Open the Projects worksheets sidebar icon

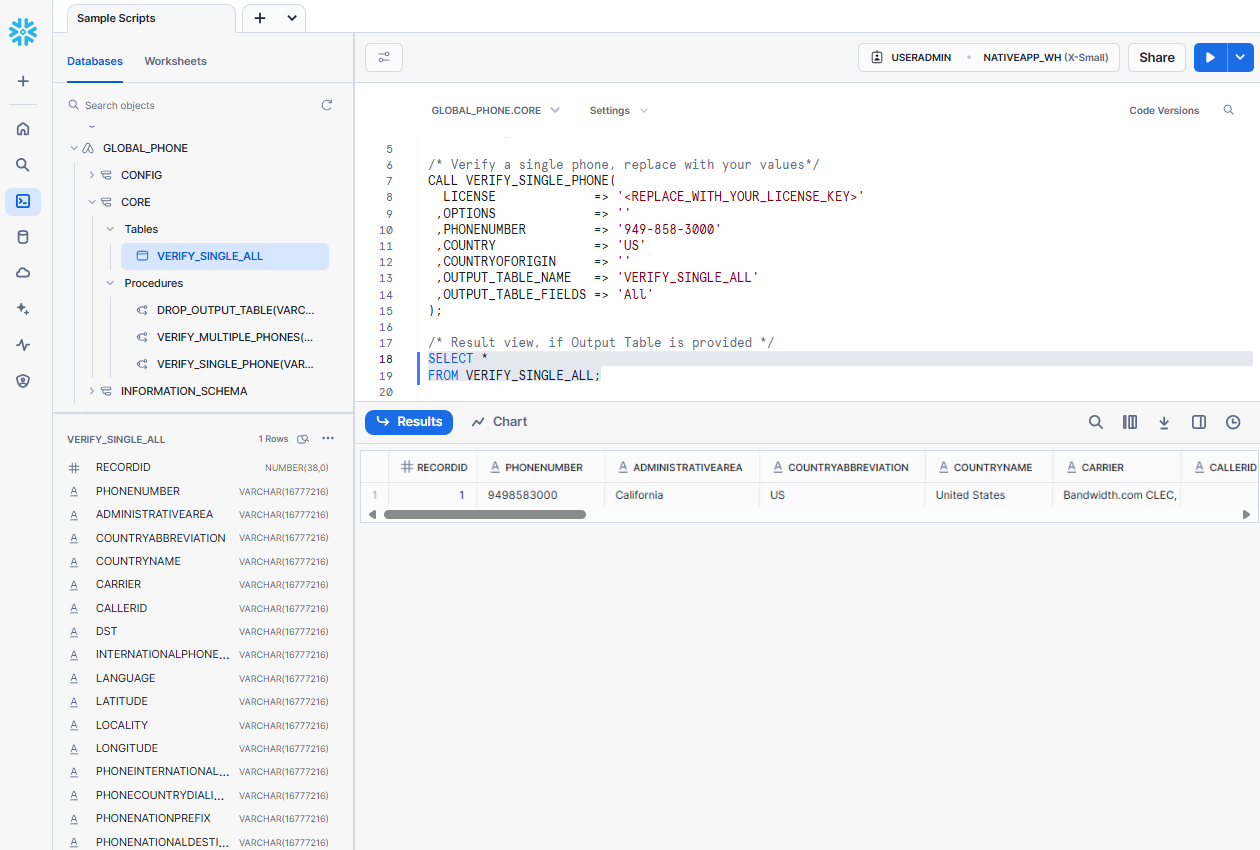(23, 201)
